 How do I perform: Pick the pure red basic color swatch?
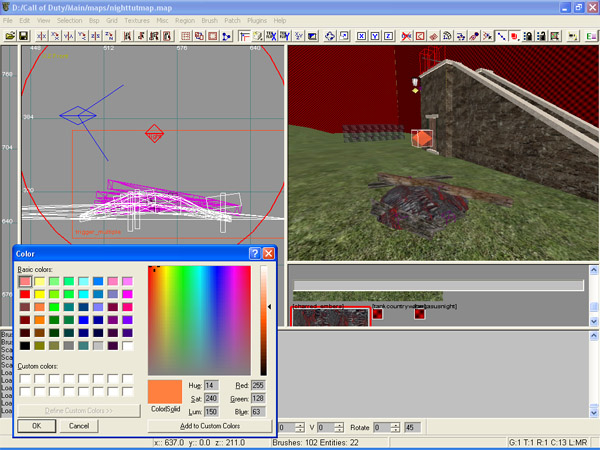pyautogui.click(x=25, y=294)
